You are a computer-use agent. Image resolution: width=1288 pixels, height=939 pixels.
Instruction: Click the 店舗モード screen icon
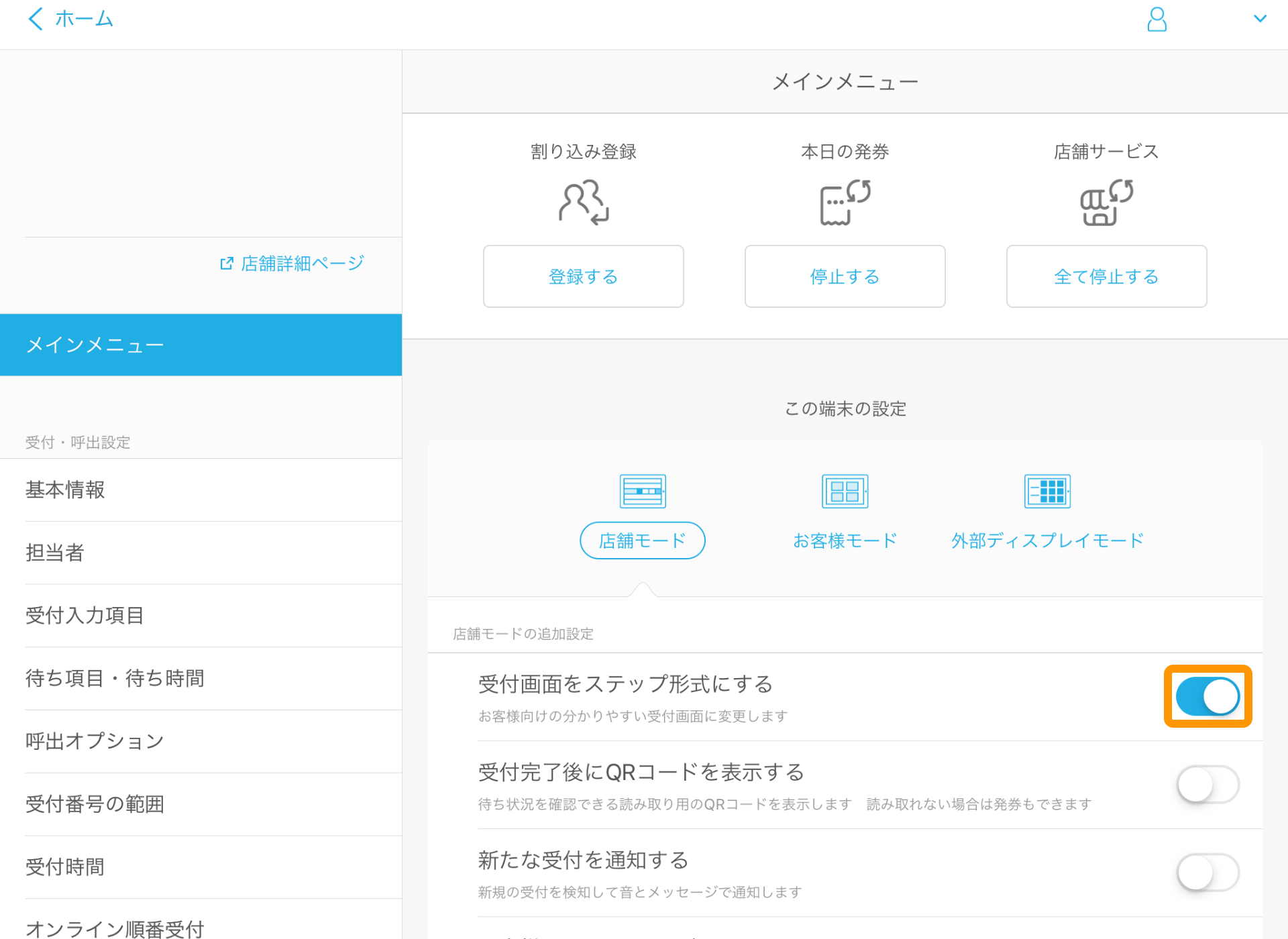pyautogui.click(x=643, y=491)
